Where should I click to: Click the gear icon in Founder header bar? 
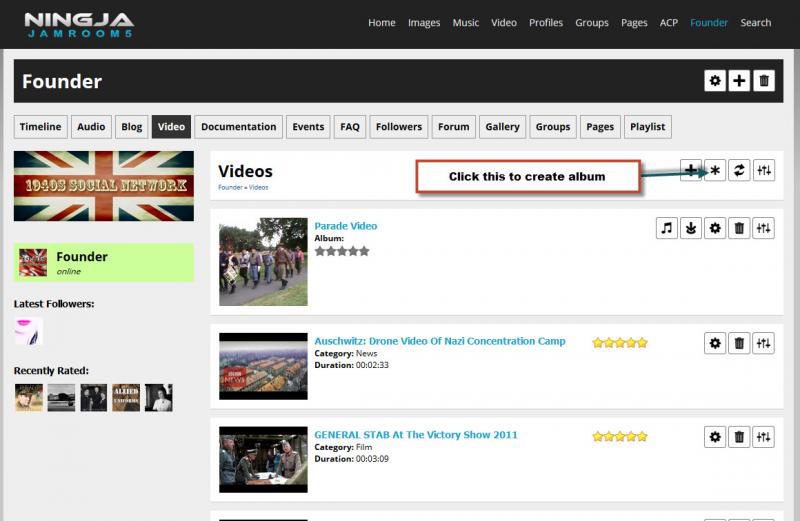(715, 81)
